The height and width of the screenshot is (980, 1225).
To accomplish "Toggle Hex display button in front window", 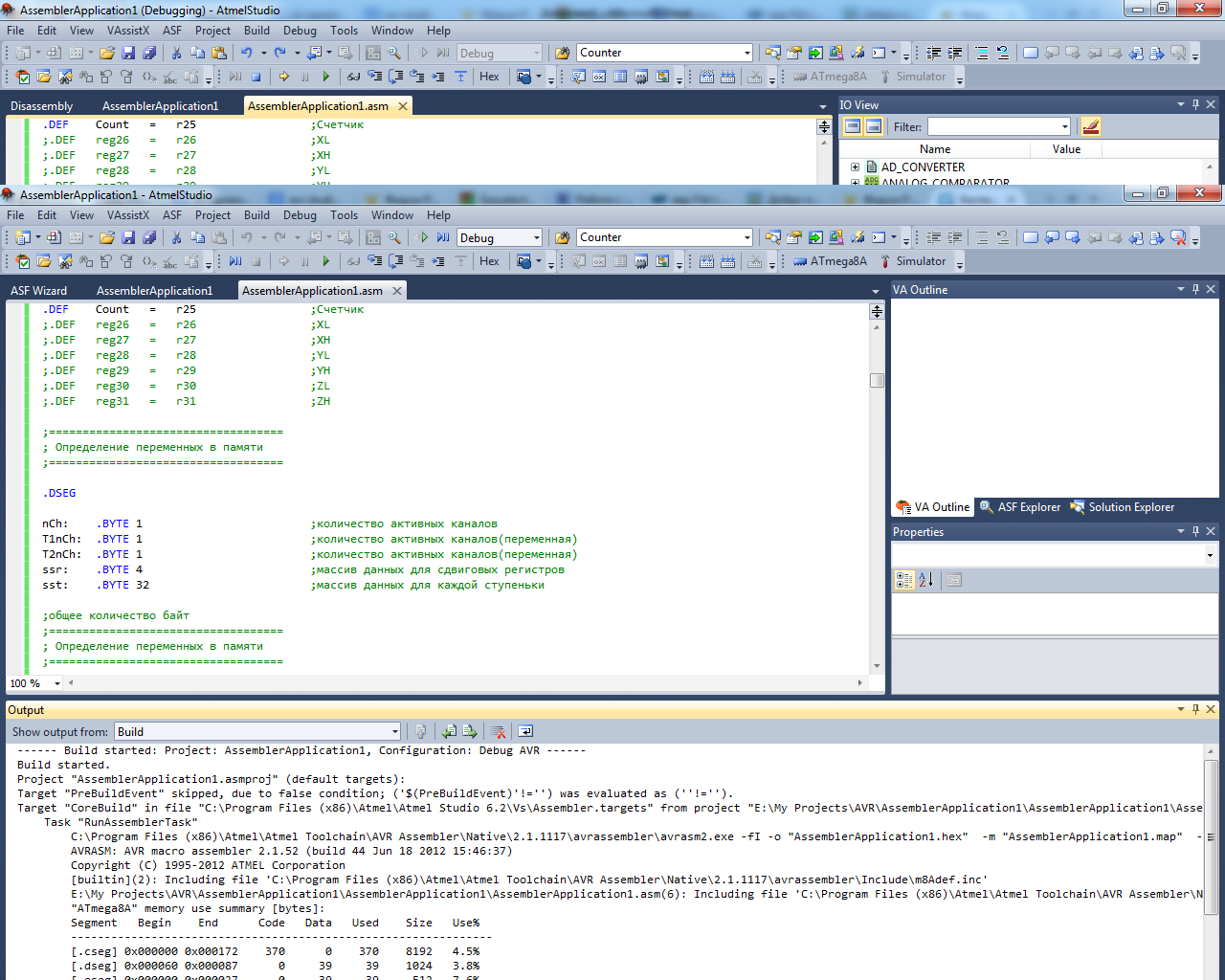I will tap(489, 261).
